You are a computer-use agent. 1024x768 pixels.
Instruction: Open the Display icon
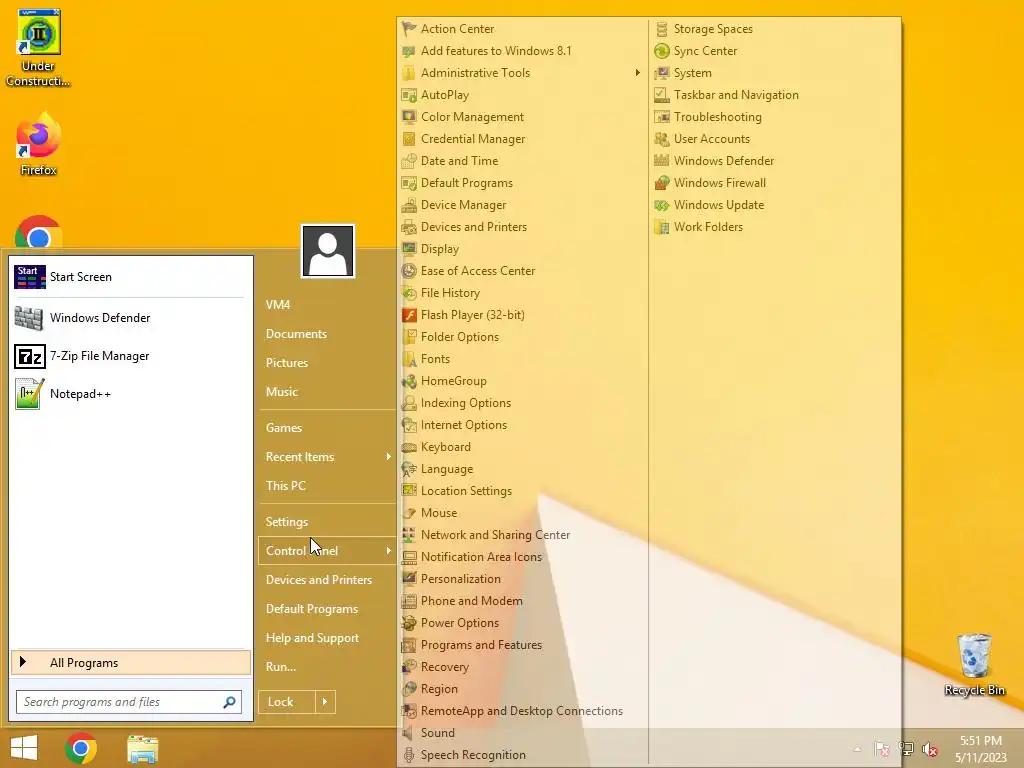click(x=409, y=249)
